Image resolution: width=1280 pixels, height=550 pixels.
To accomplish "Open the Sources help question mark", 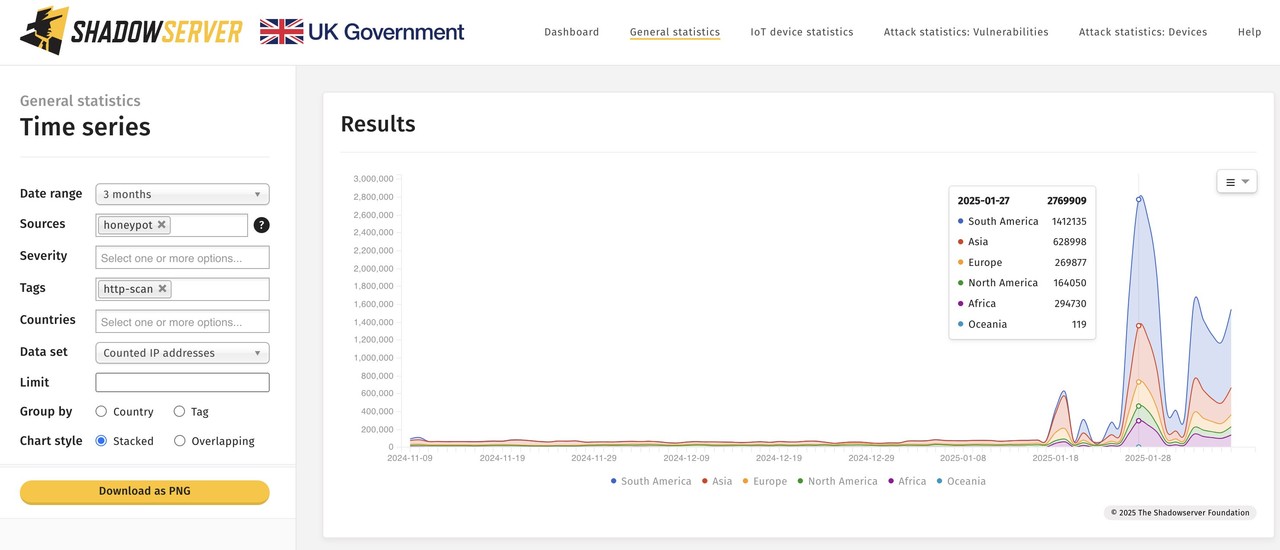I will tap(261, 225).
